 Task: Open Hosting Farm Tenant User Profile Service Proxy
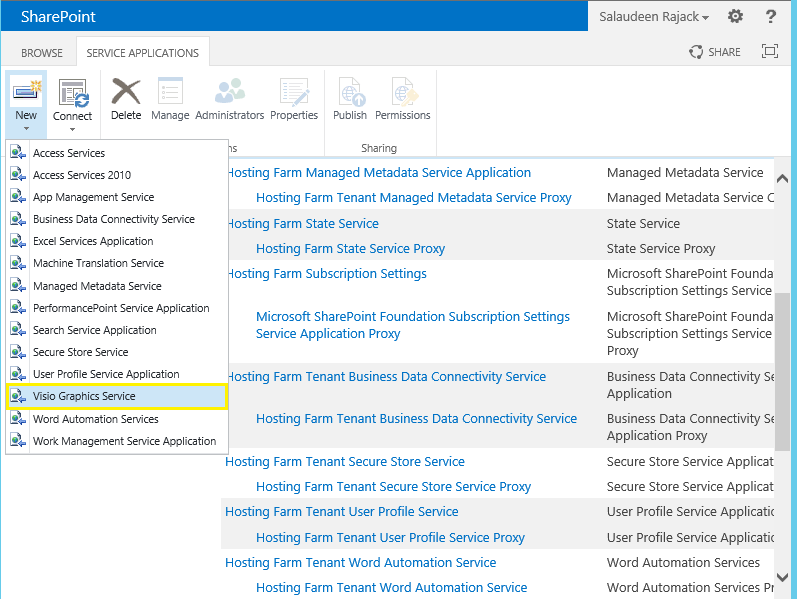point(390,537)
